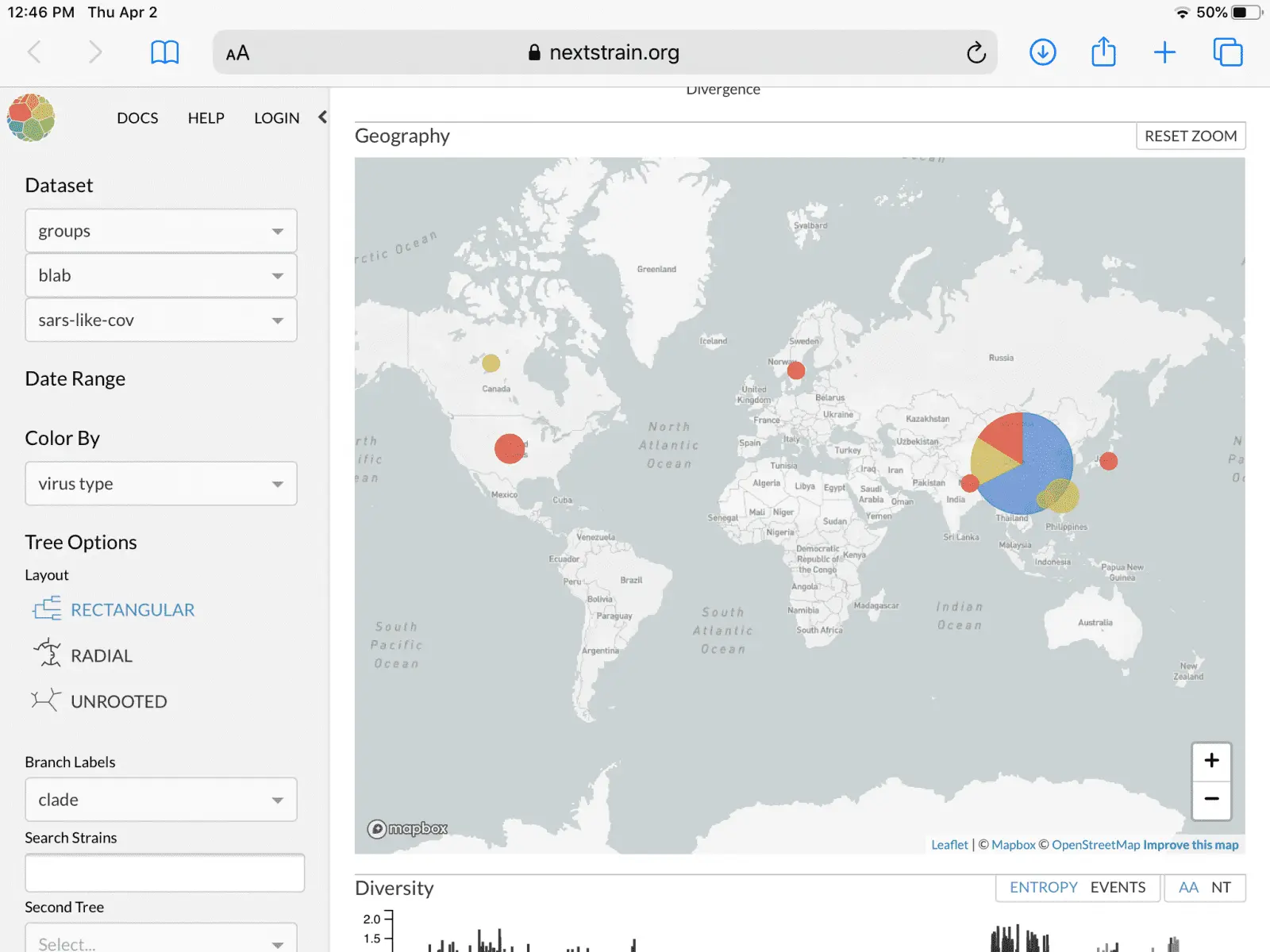The image size is (1270, 952).
Task: Tap the Safari share icon
Action: click(x=1103, y=53)
